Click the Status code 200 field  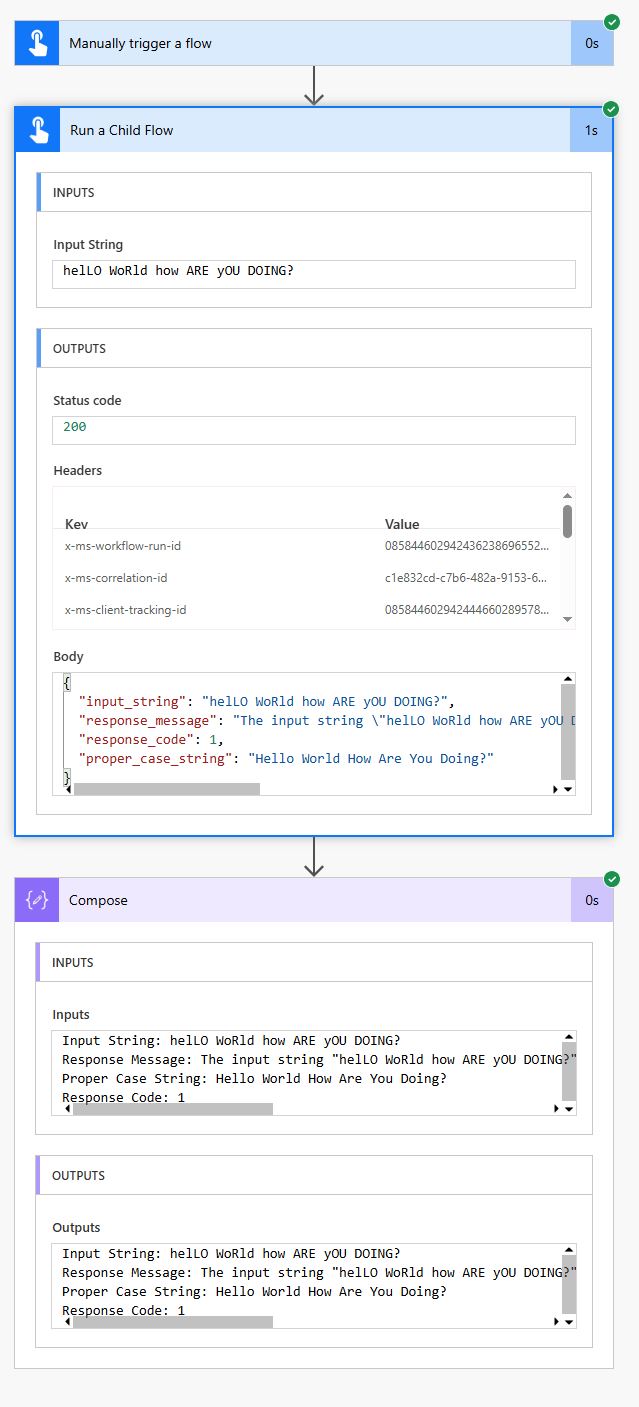(x=314, y=430)
